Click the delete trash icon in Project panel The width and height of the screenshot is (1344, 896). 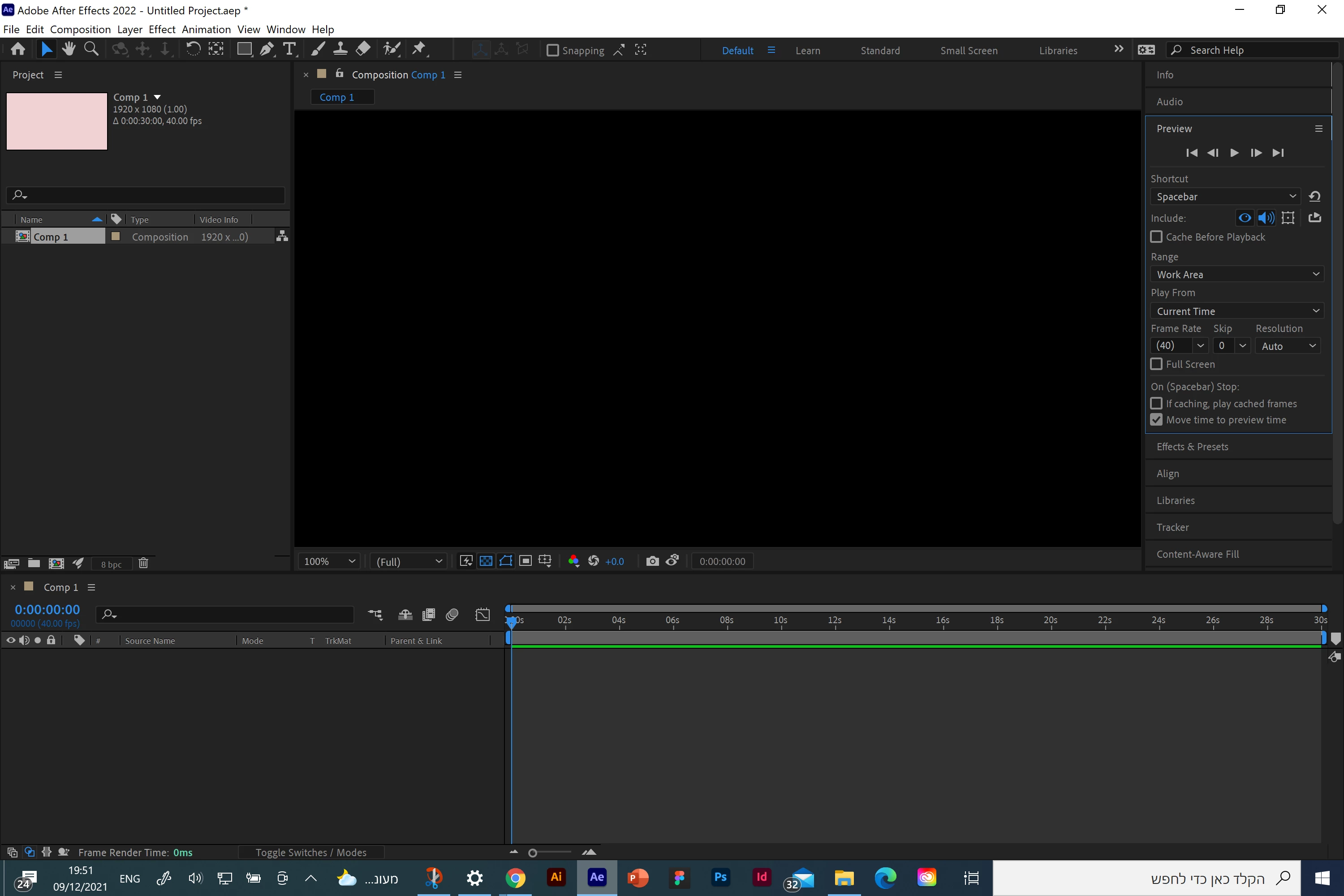143,564
